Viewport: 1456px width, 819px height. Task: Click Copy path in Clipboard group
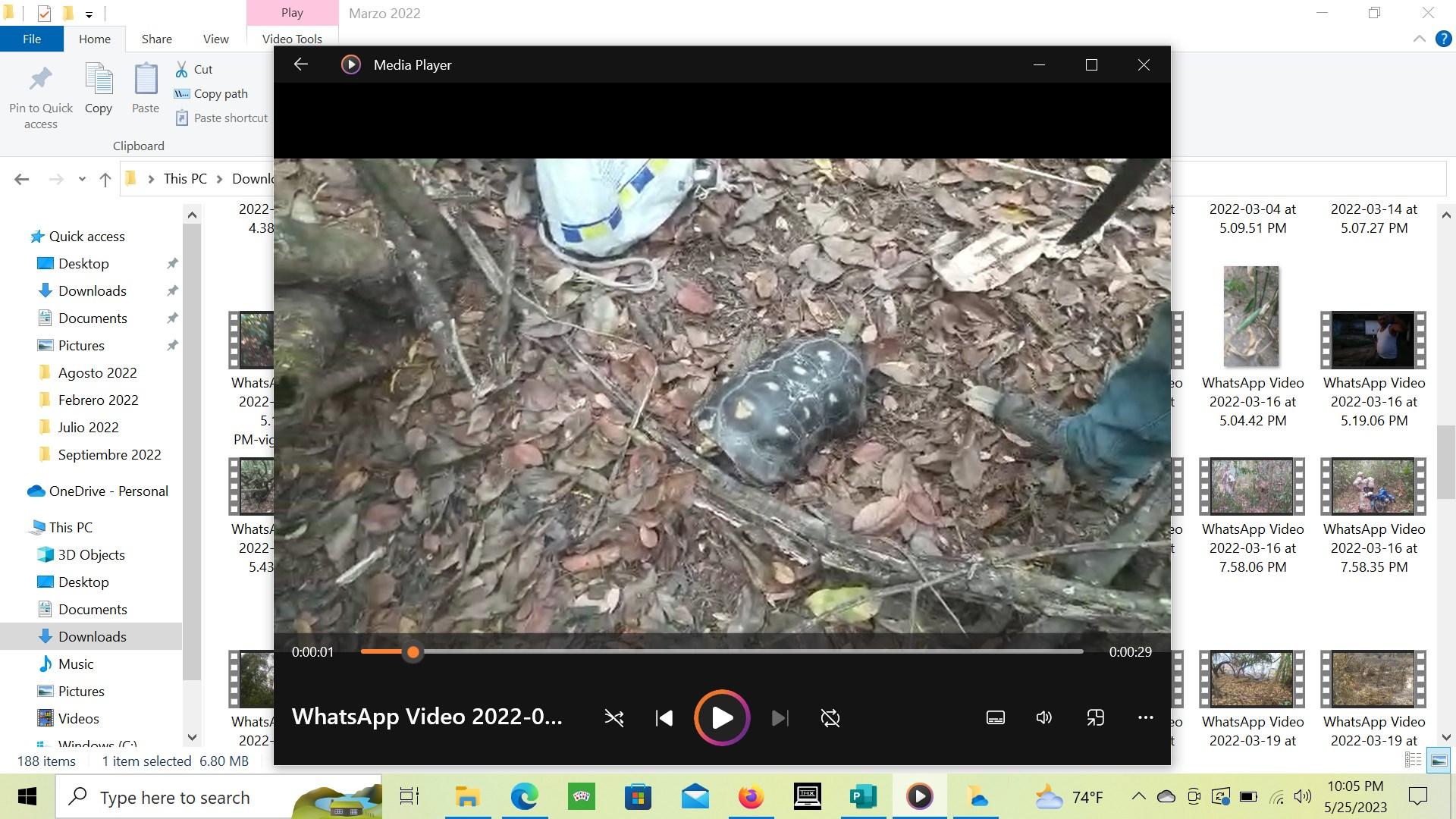[x=220, y=93]
